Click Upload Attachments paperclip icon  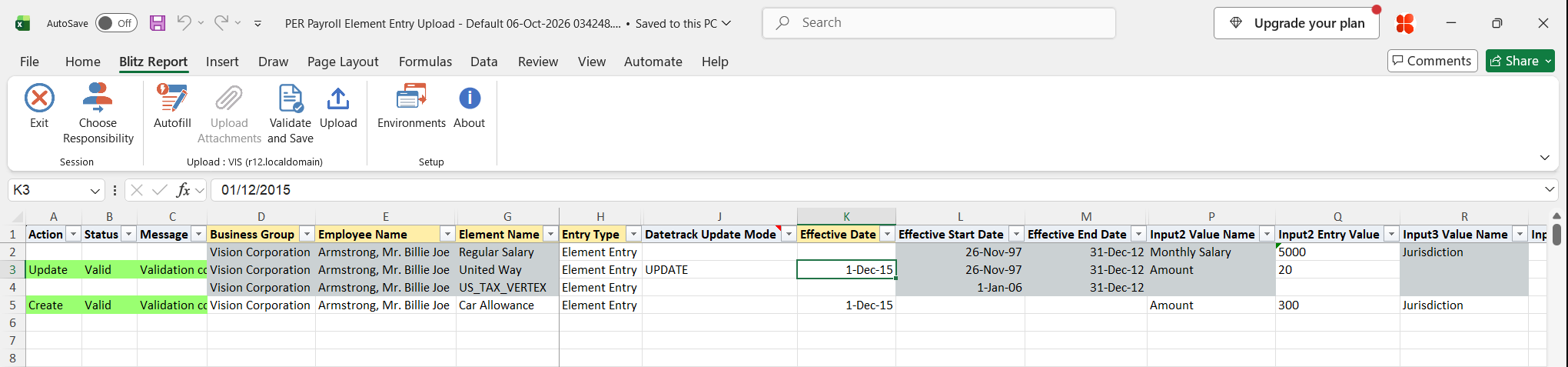[x=229, y=98]
